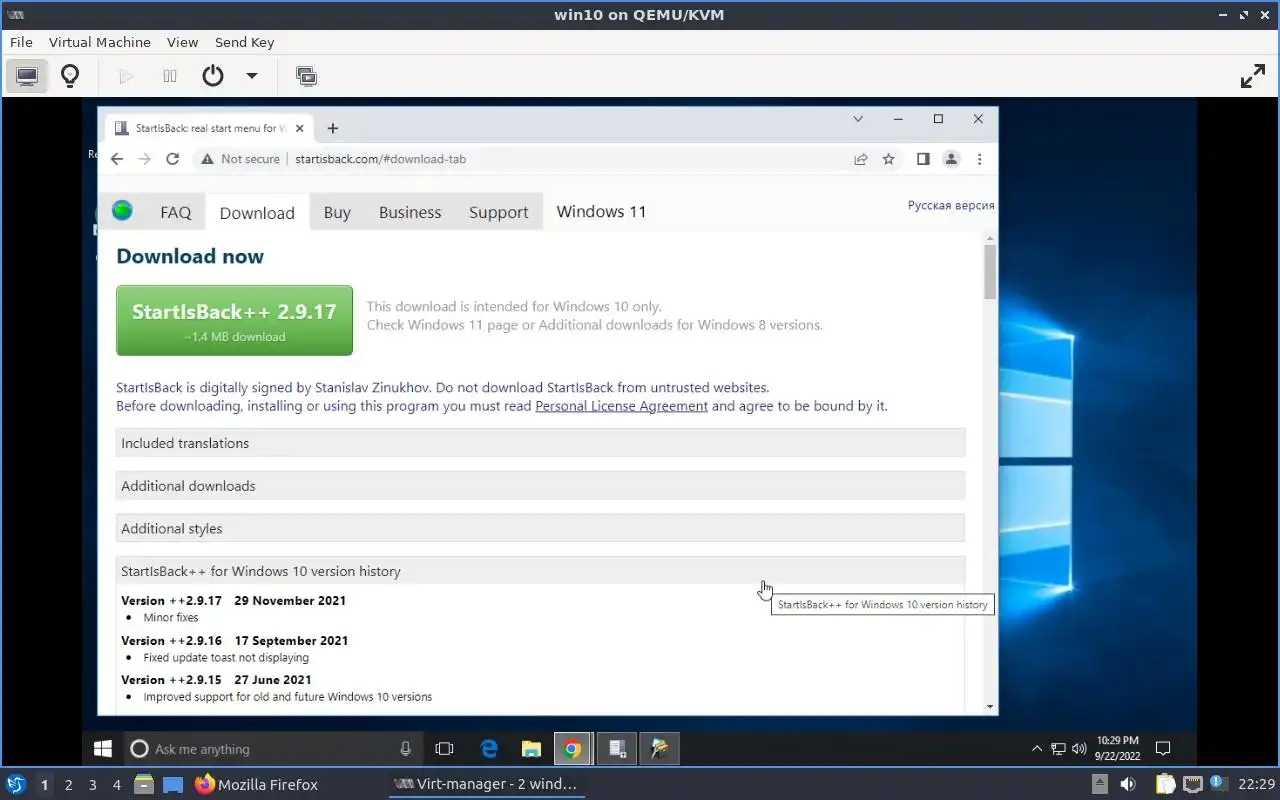Screen dimensions: 1280x800
Task: Expand Included translations section
Action: pos(540,443)
